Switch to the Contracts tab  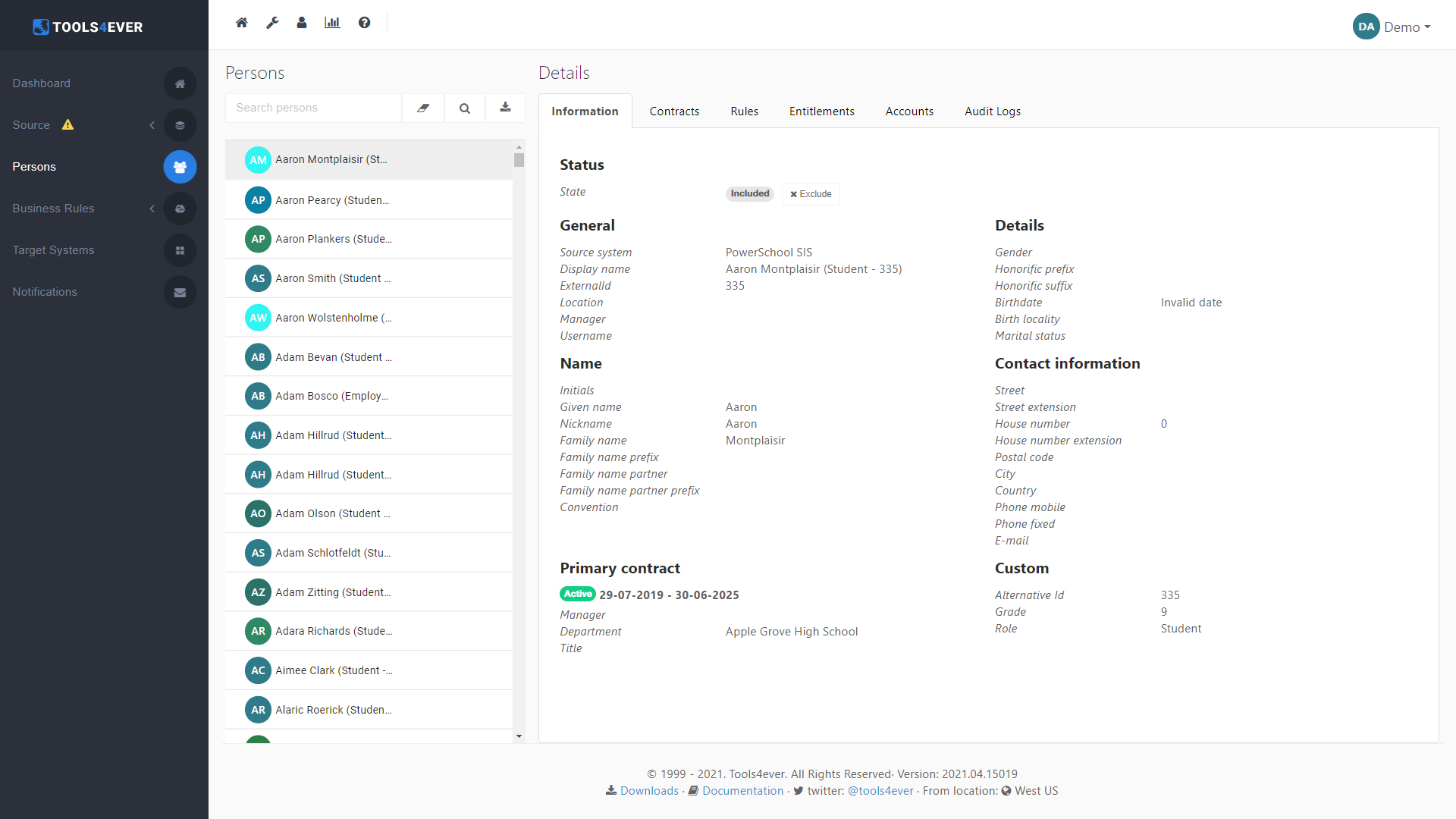tap(674, 111)
